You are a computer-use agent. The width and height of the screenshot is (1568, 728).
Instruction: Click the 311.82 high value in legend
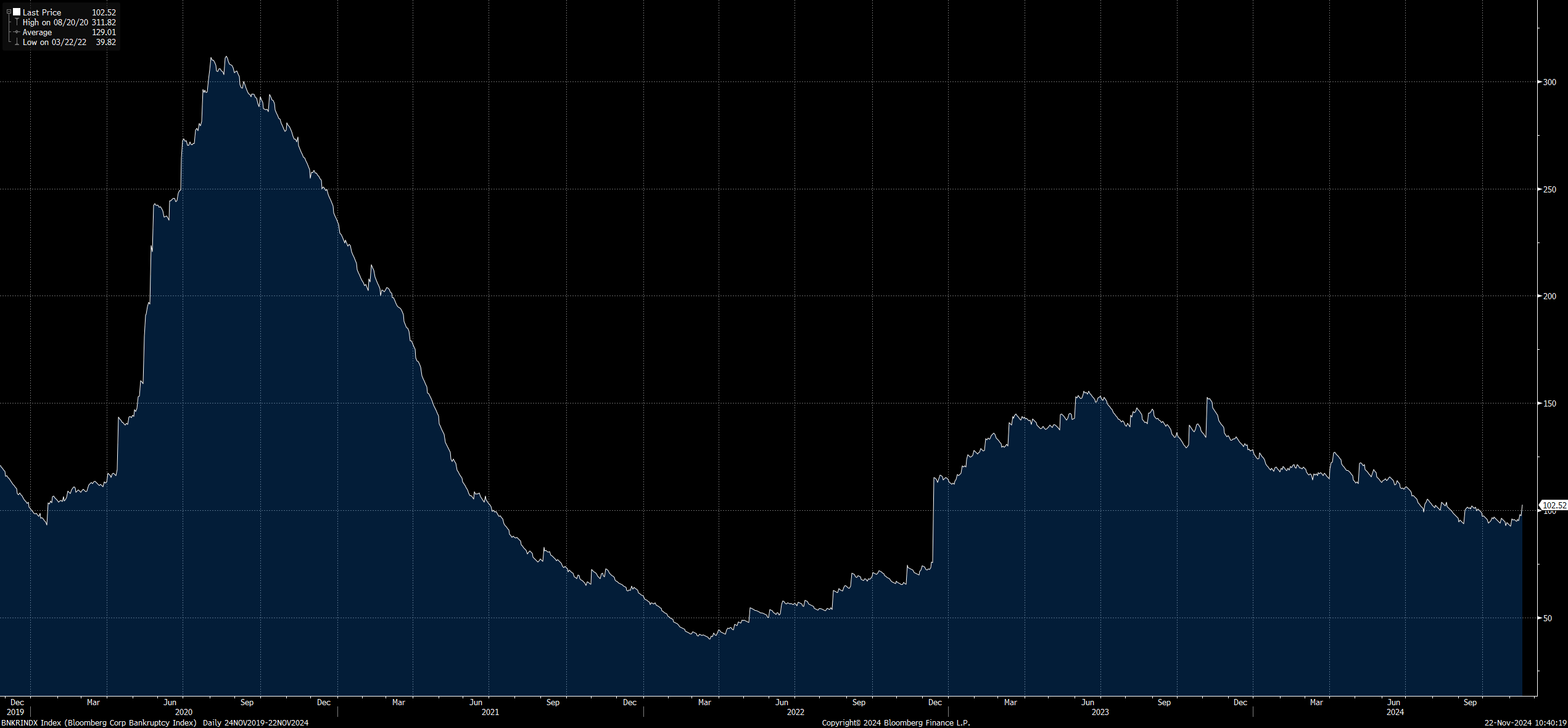pos(106,22)
